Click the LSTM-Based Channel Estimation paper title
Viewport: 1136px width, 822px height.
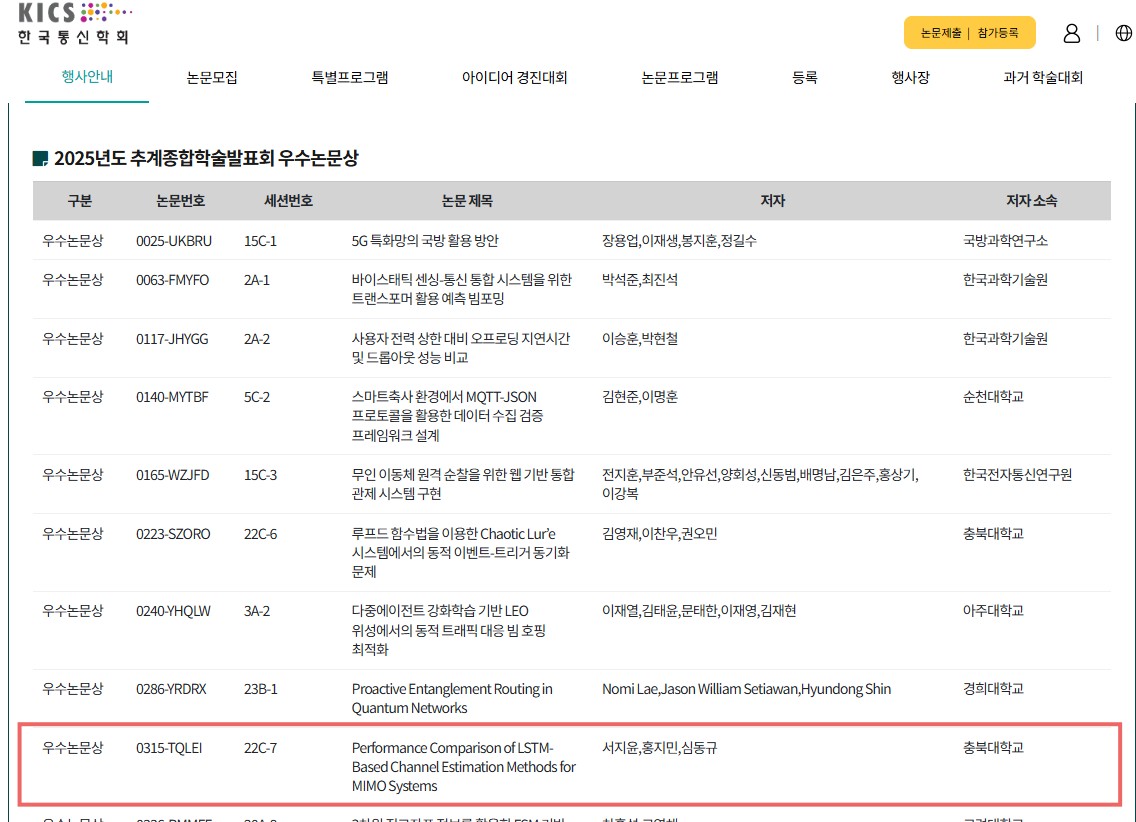coord(463,767)
